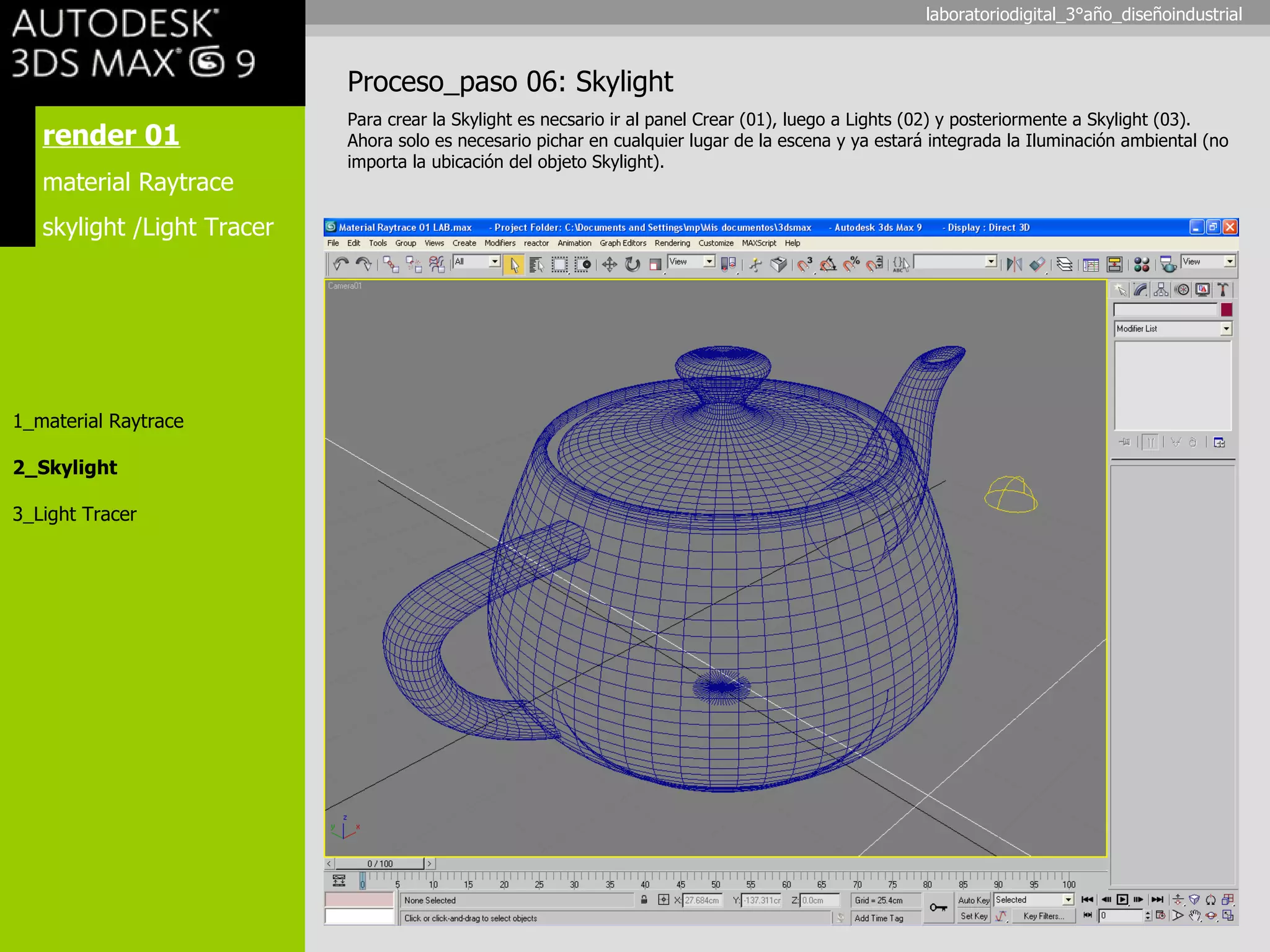Switch to Hierarchy command panel tab
1270x952 pixels.
[x=1161, y=289]
